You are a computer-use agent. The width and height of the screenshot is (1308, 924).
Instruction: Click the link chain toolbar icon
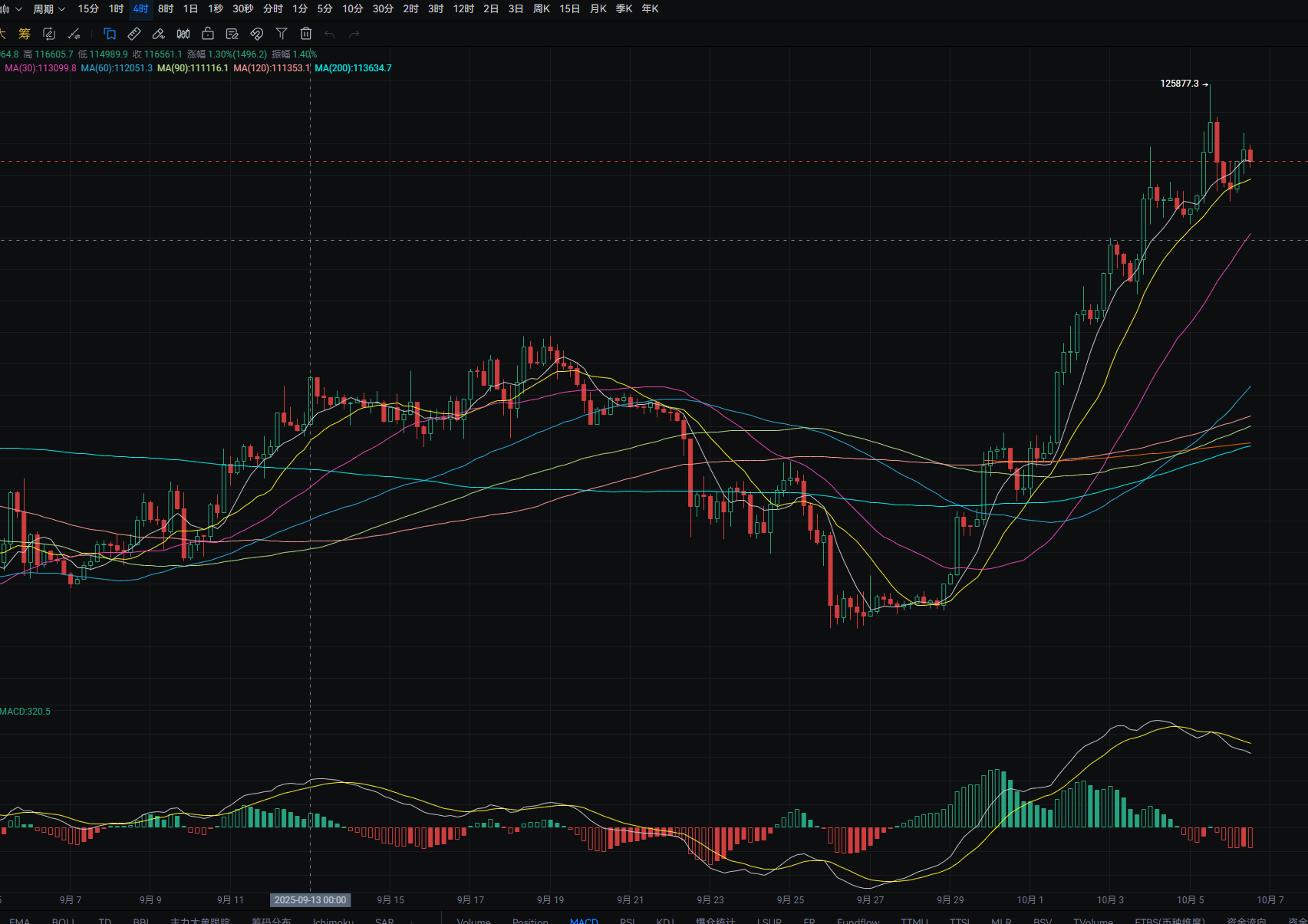257,34
